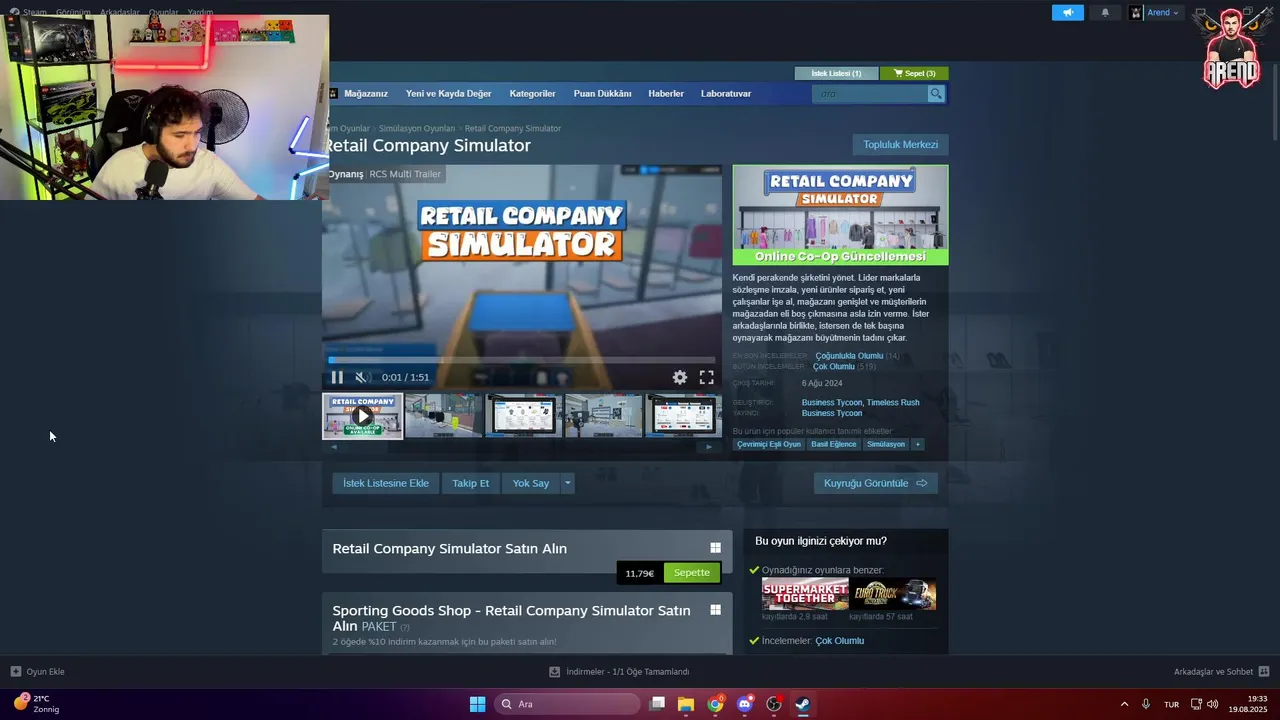Open the Sepet (3) shopping cart
Image resolution: width=1280 pixels, height=720 pixels.
pos(914,73)
